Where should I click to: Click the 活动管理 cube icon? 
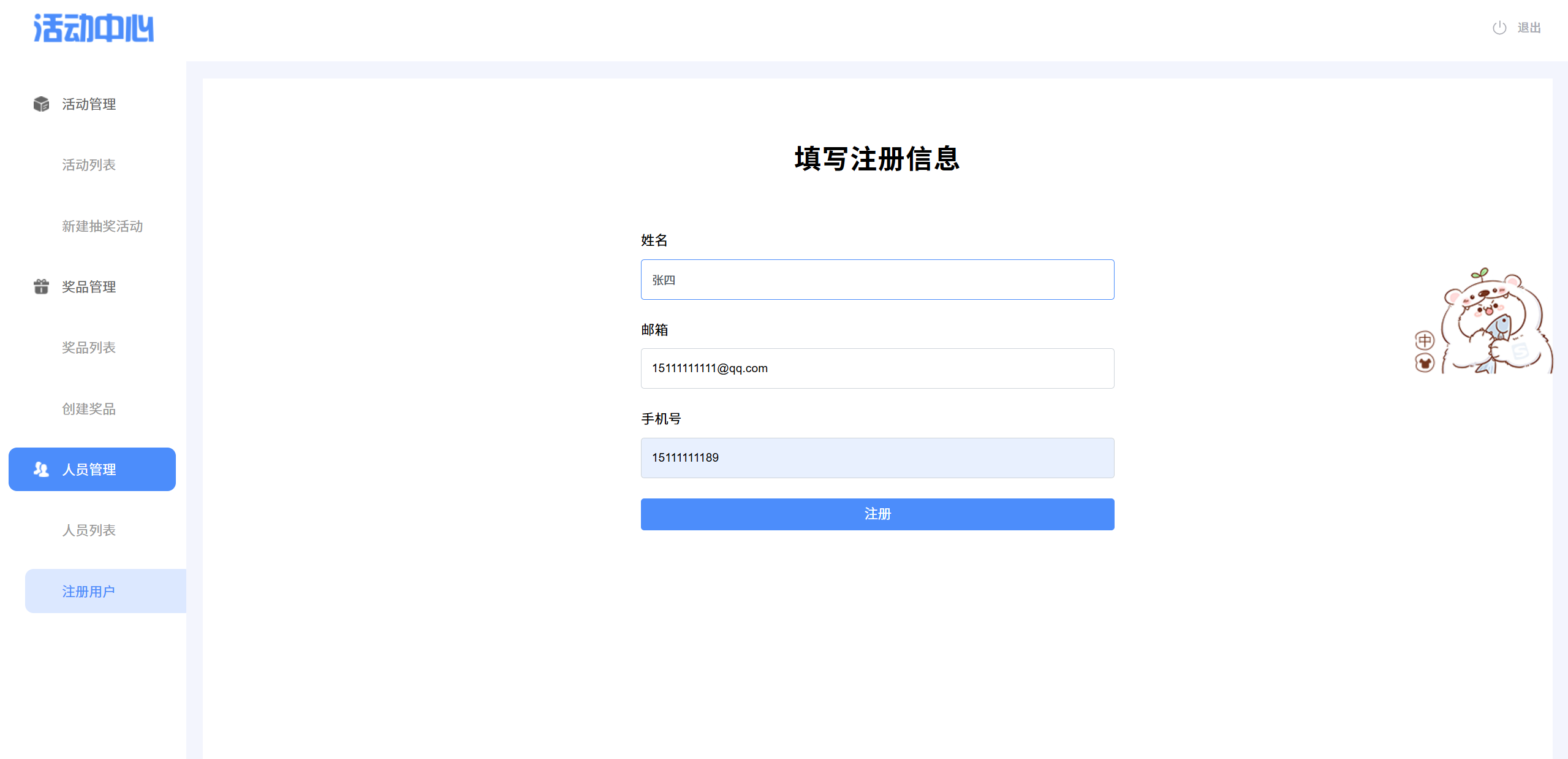pyautogui.click(x=41, y=104)
